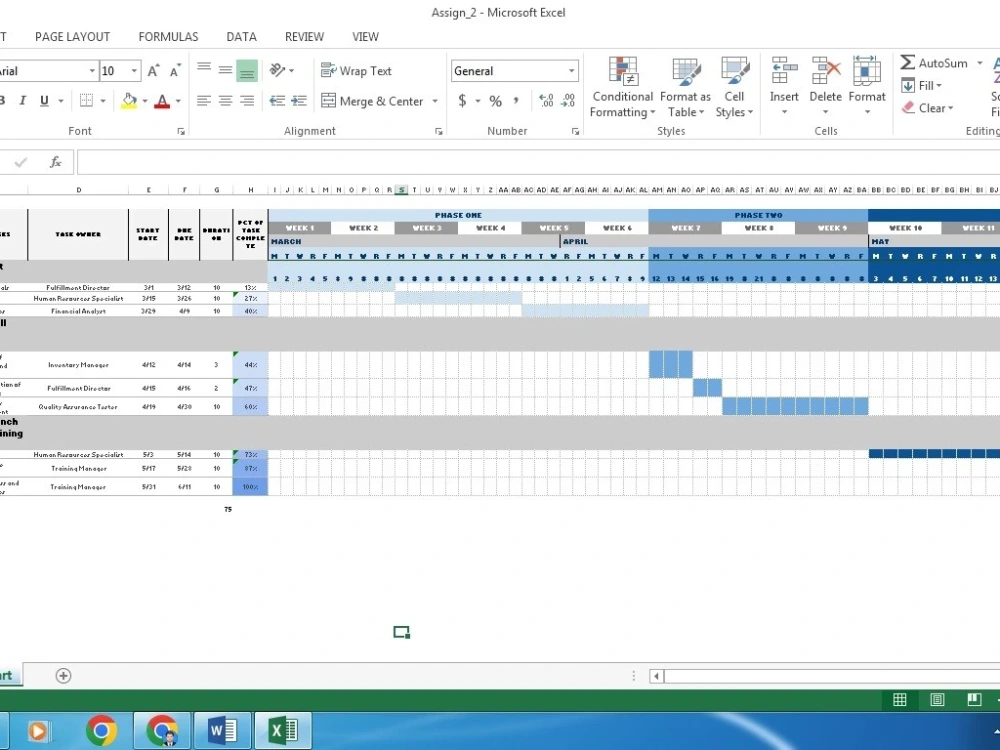1000x750 pixels.
Task: Switch to the FORMULAS ribbon tab
Action: 167,36
